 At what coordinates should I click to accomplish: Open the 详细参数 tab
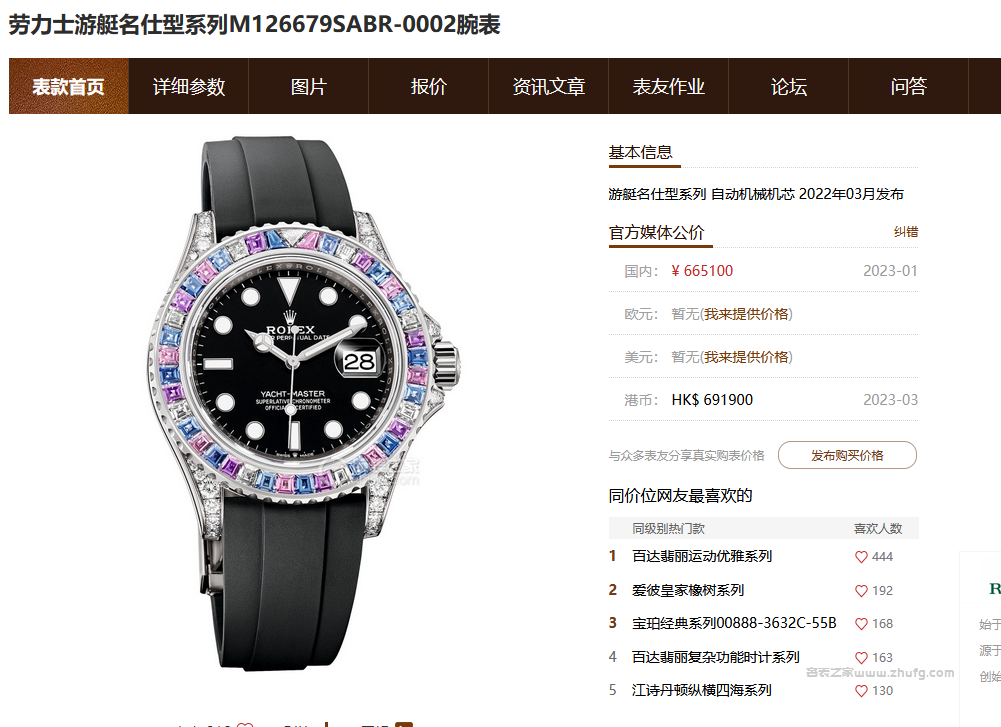188,86
